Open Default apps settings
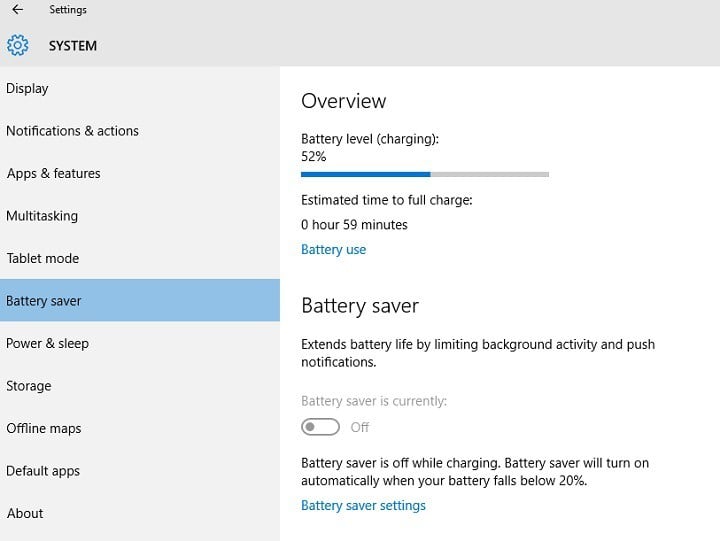The image size is (720, 541). [140, 471]
